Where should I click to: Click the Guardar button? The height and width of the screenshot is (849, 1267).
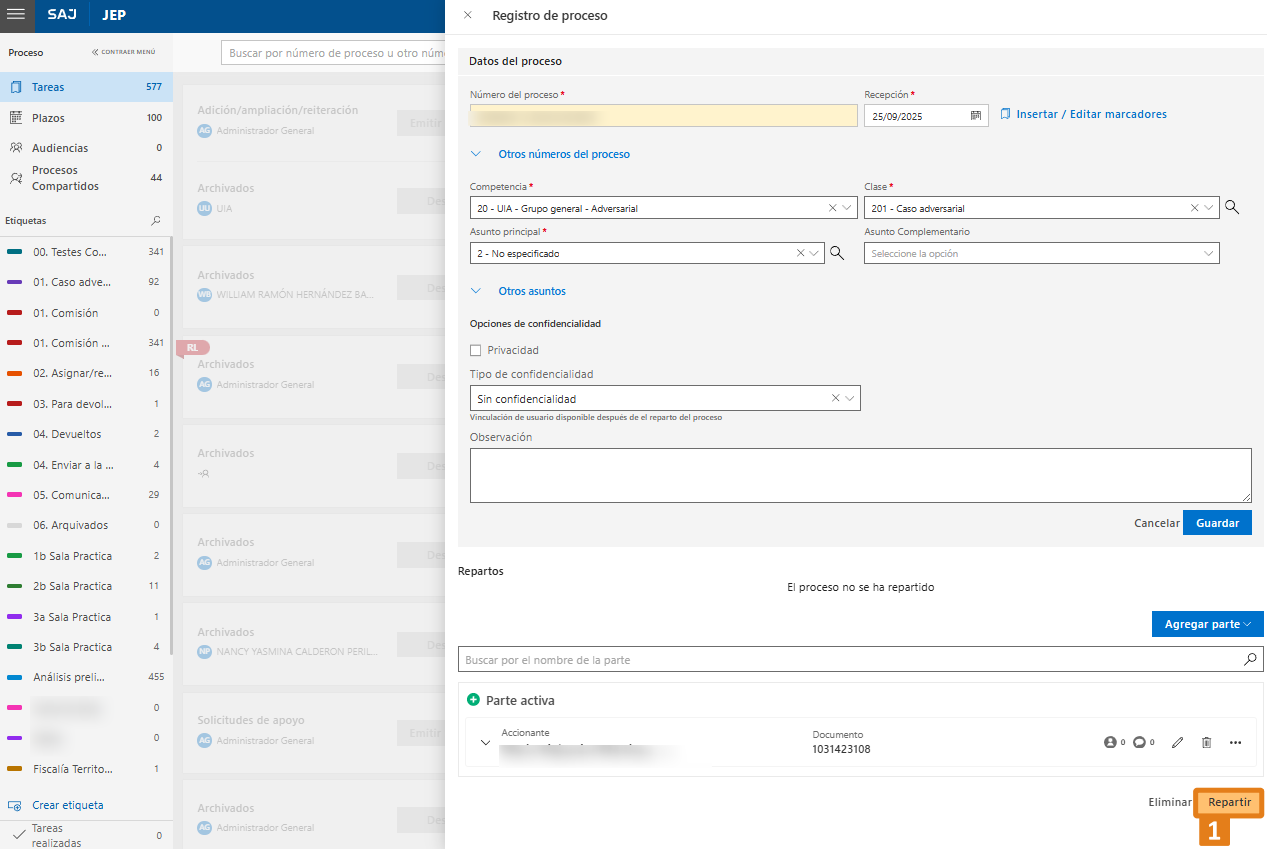[x=1216, y=523]
